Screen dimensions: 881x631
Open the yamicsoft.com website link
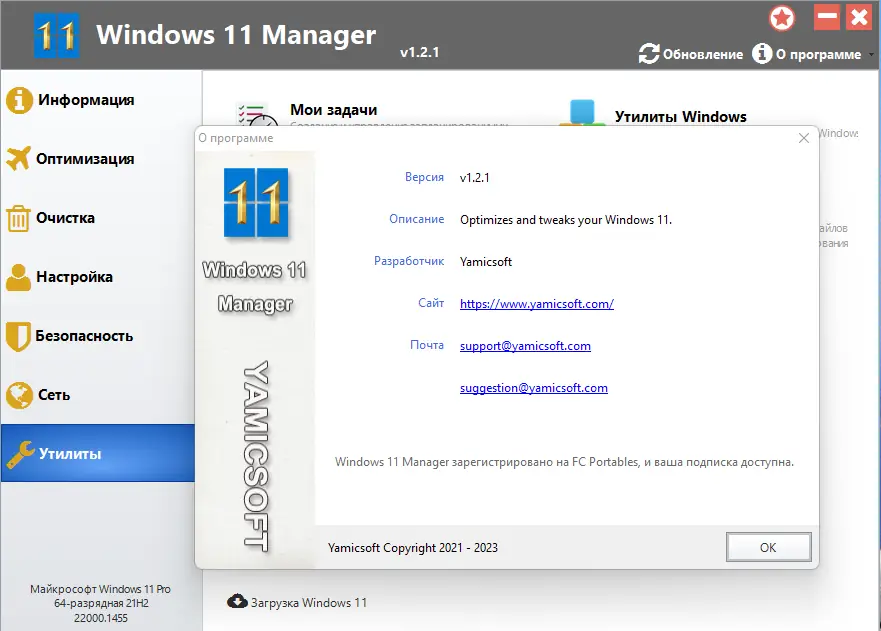pyautogui.click(x=536, y=303)
